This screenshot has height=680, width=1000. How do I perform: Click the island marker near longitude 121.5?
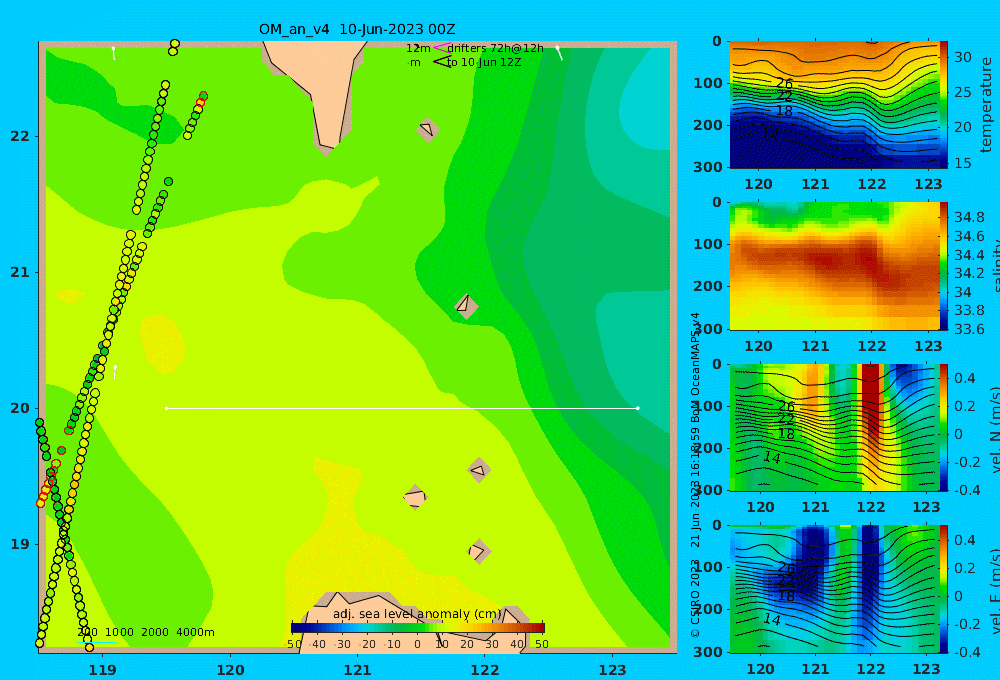tap(415, 498)
